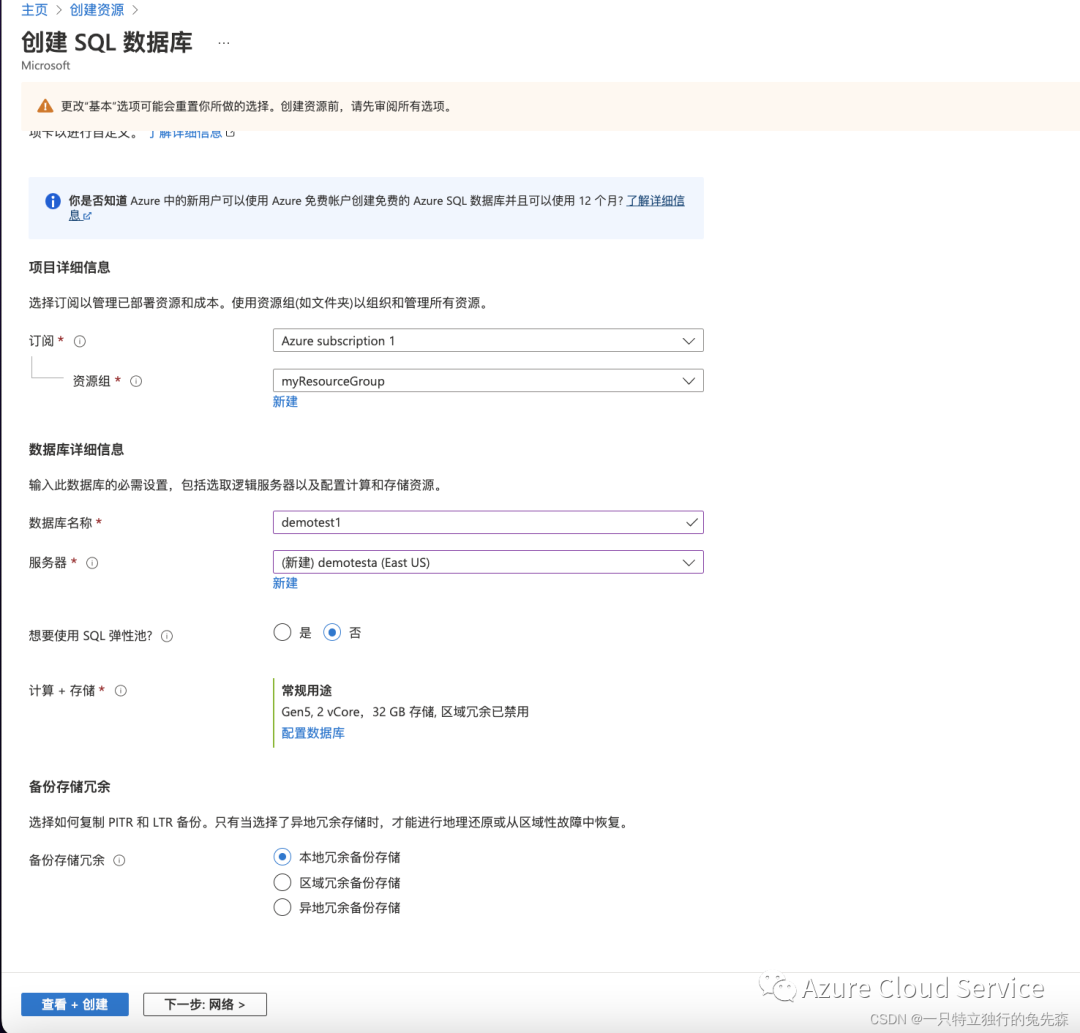
Task: Choose 异地冗余备份存储 option
Action: click(x=282, y=907)
